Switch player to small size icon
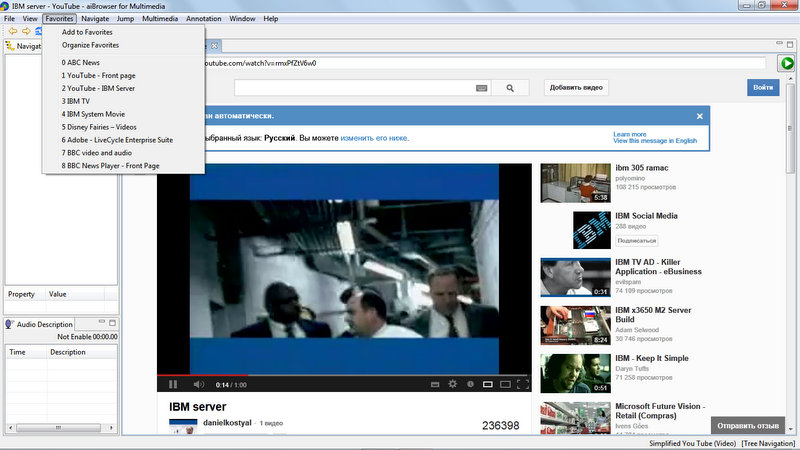 488,384
